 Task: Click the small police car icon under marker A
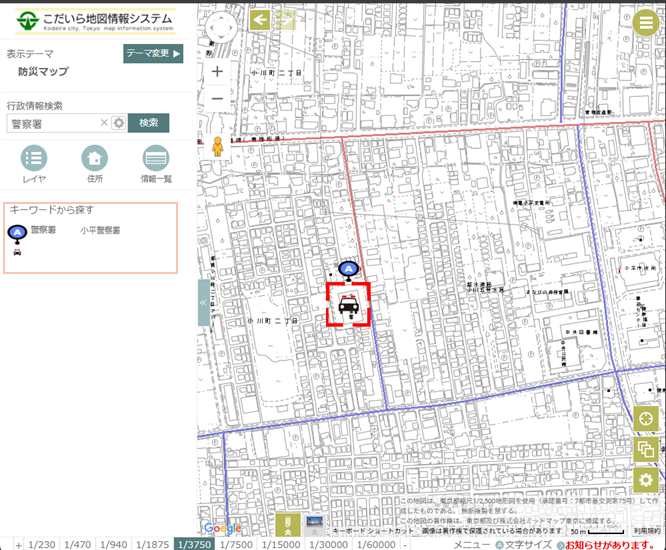click(17, 252)
